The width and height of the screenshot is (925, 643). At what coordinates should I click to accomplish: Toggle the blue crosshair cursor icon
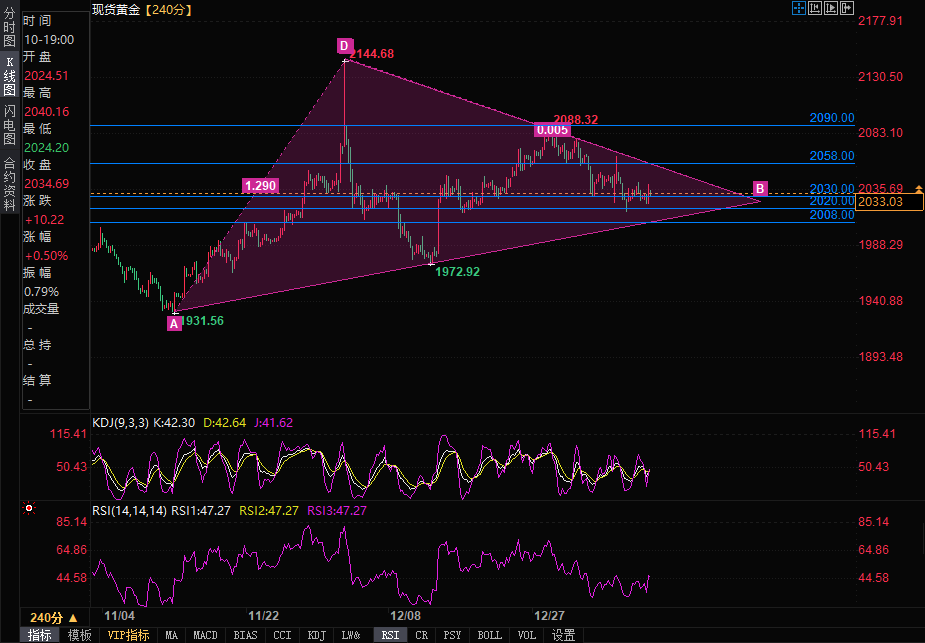(x=799, y=9)
